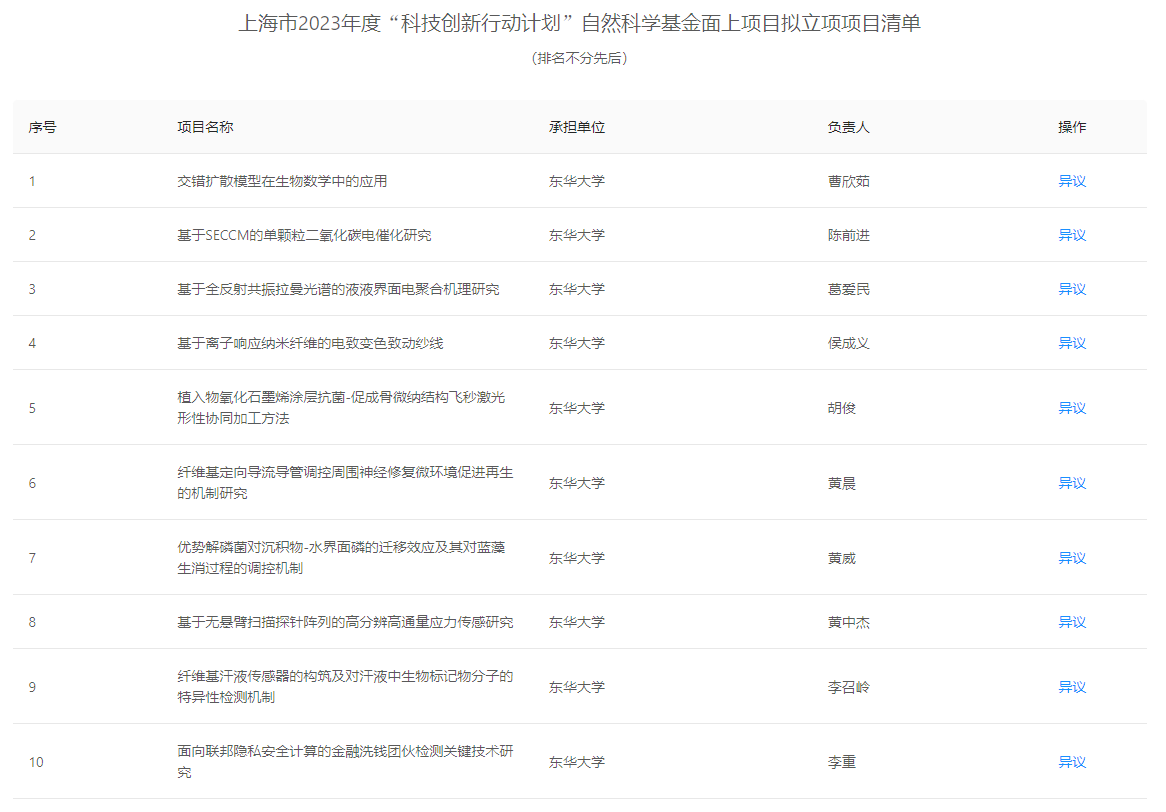Image resolution: width=1166 pixels, height=812 pixels.
Task: Click 东华大学 in row 10 (李重)
Action: pos(577,762)
